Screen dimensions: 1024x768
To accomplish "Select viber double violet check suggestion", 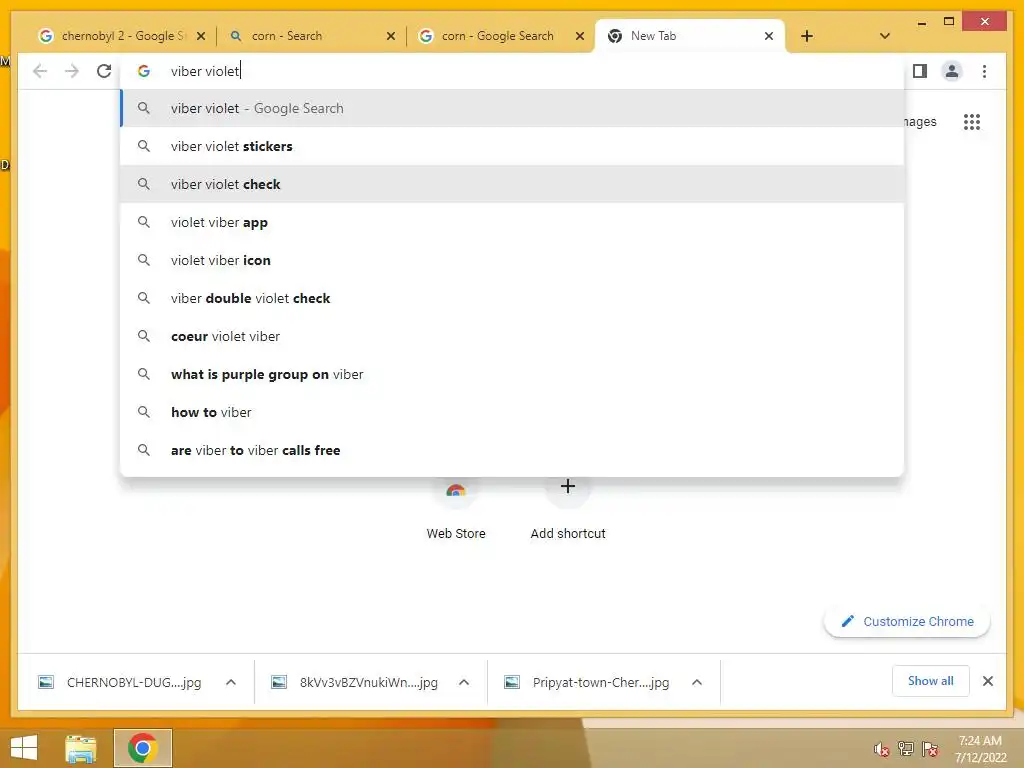I will (x=513, y=298).
